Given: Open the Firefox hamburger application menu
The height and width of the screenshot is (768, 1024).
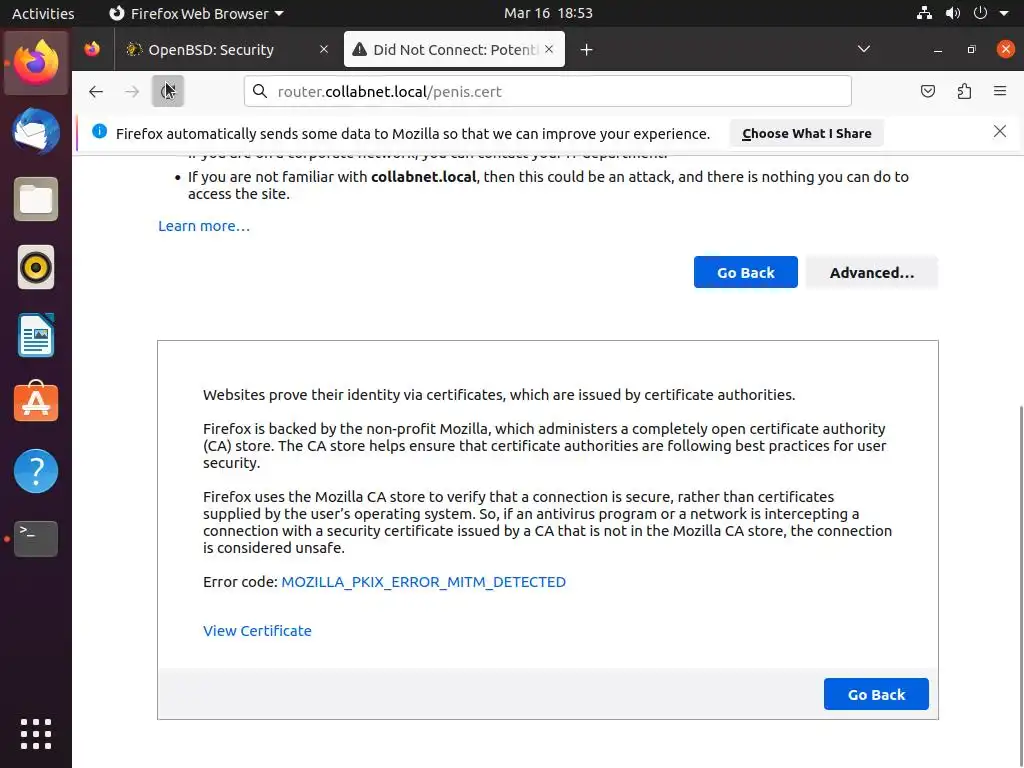Looking at the screenshot, I should [x=1000, y=91].
